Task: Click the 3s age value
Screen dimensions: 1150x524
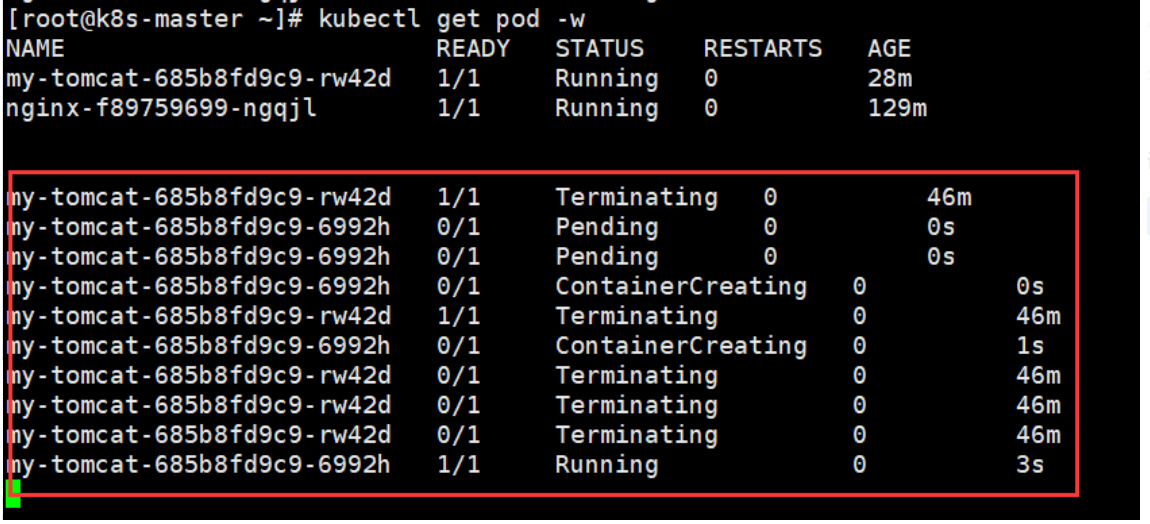Action: [1030, 465]
